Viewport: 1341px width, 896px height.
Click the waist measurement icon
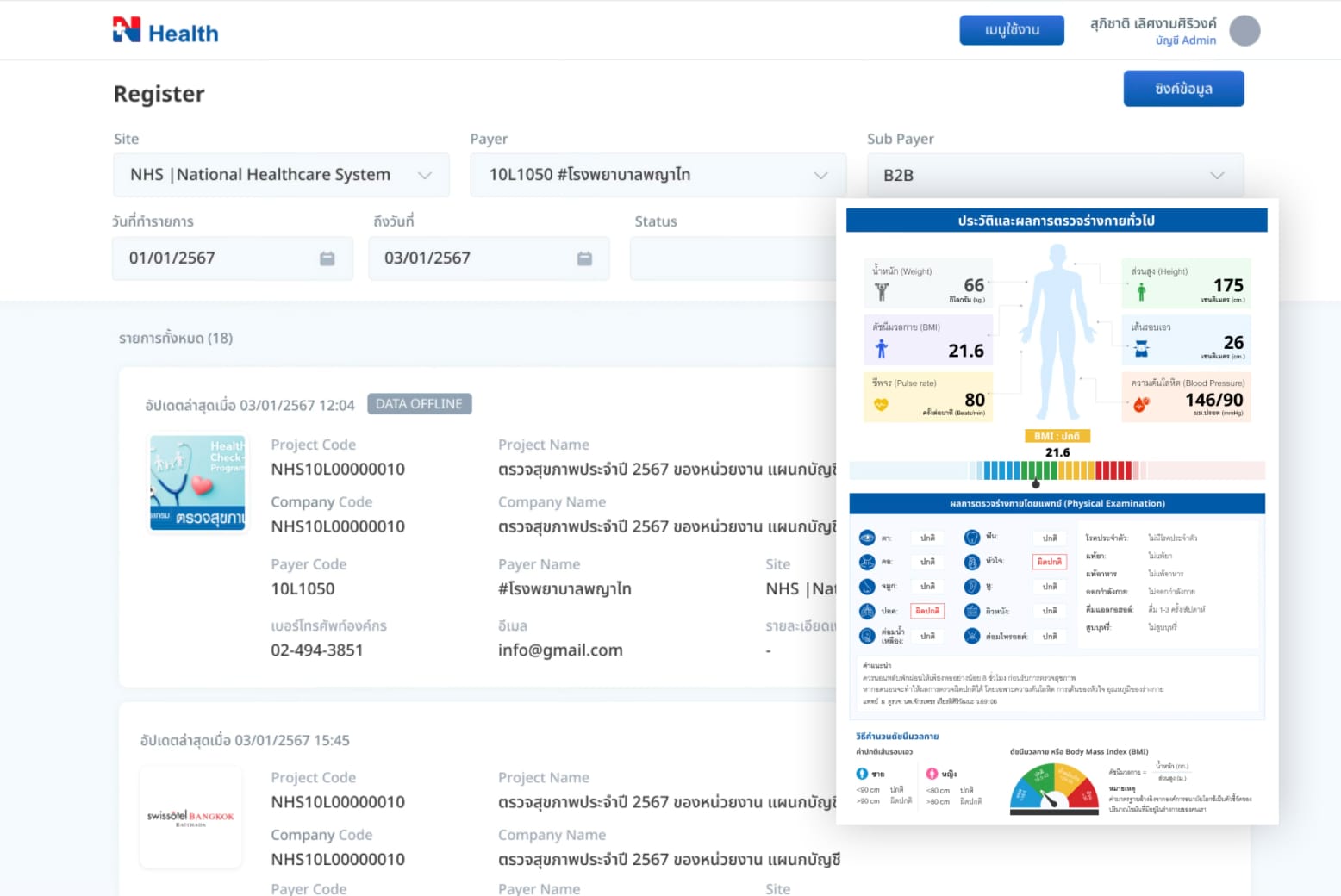[1141, 349]
